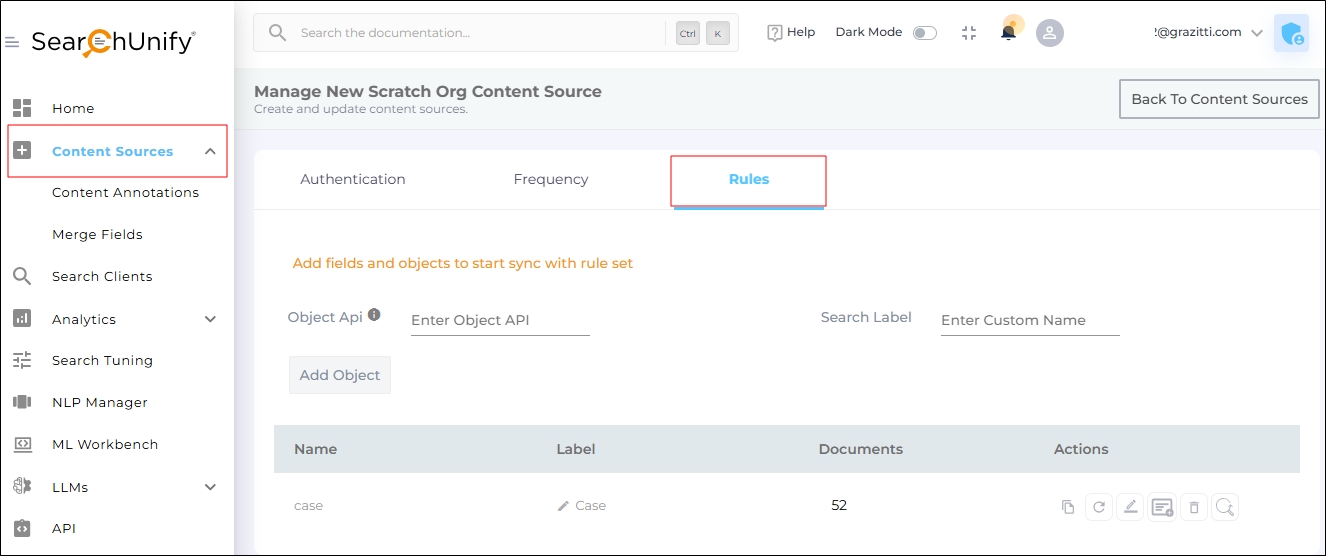The height and width of the screenshot is (556, 1326).
Task: Click the exit fullscreen icon
Action: point(968,33)
